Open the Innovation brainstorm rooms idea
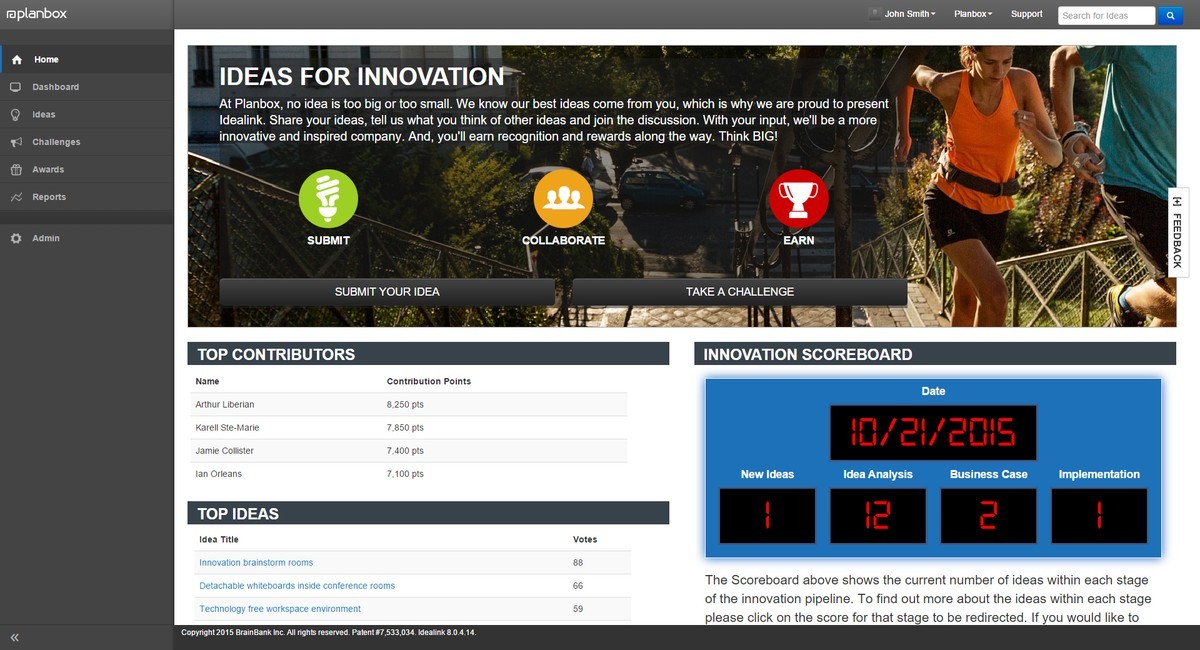This screenshot has height=650, width=1200. [x=256, y=563]
